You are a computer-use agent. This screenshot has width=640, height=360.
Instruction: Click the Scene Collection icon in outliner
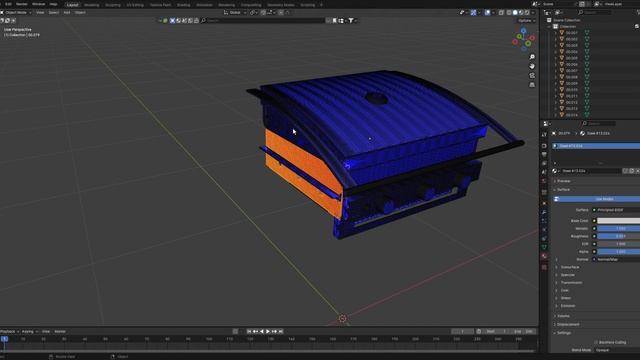coord(549,20)
